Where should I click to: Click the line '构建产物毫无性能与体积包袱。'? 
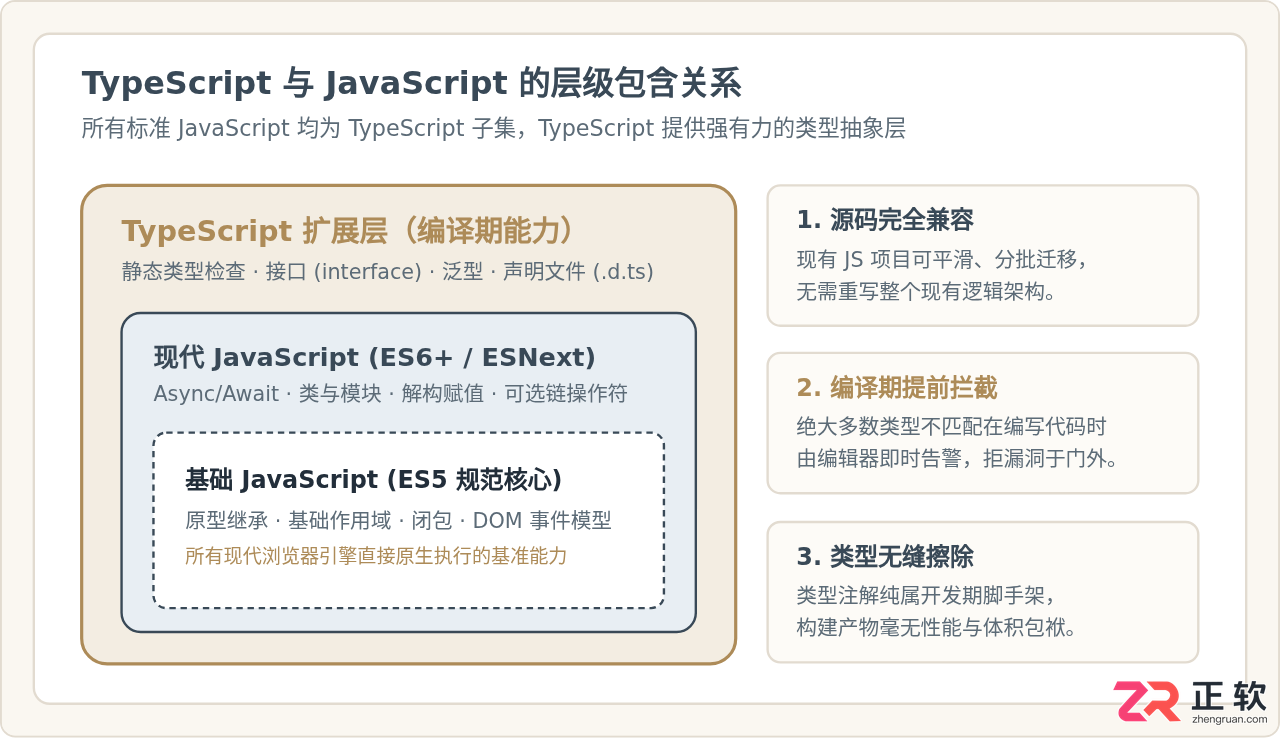click(937, 628)
